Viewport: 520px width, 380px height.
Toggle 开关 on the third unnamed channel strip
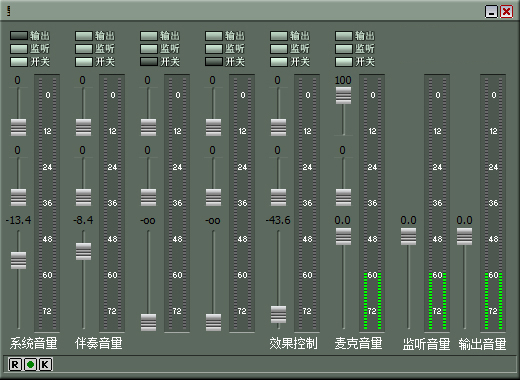(149, 62)
